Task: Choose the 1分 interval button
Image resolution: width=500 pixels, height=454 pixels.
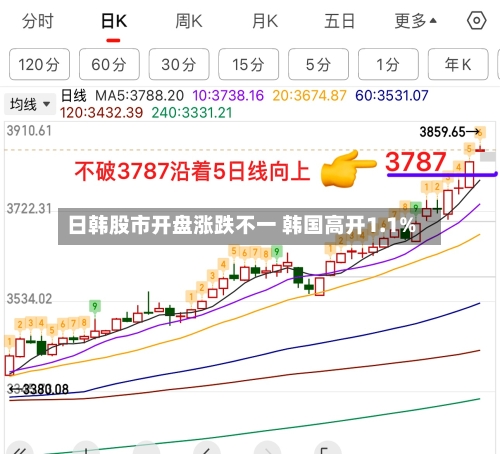Action: [x=388, y=64]
